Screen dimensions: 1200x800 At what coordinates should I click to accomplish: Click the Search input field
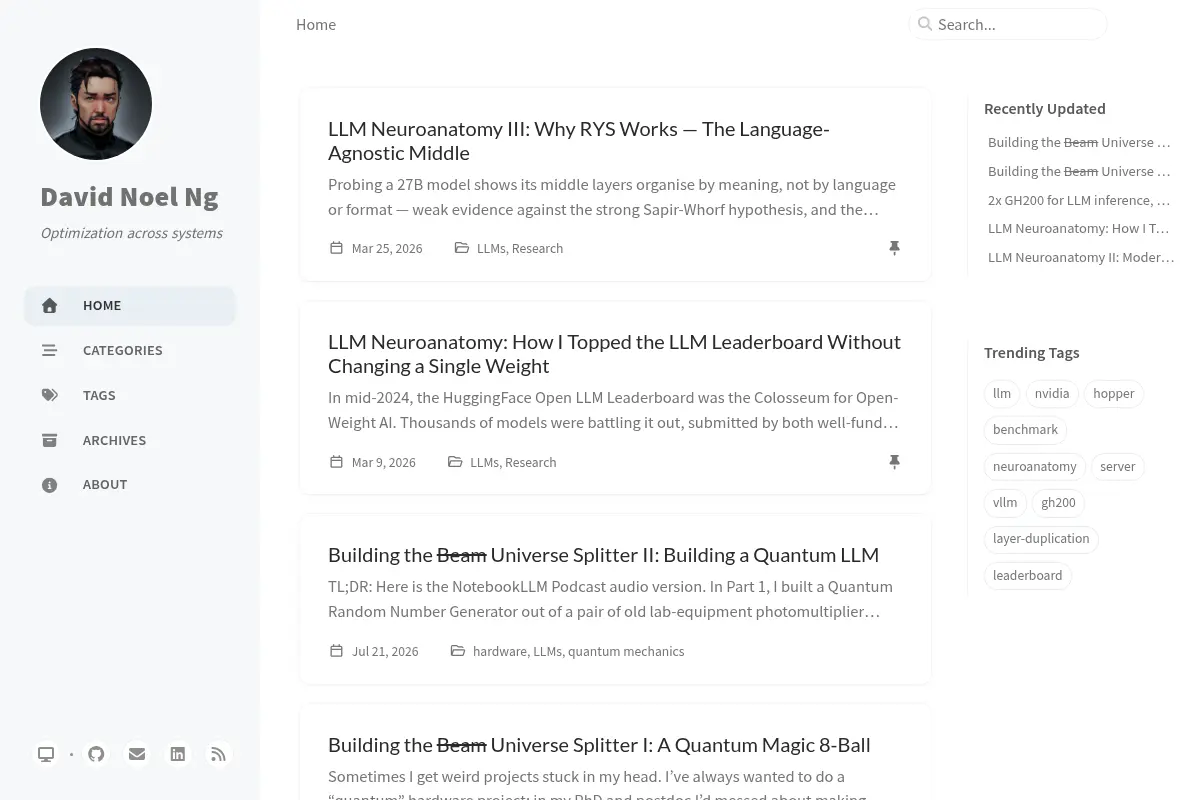1008,24
